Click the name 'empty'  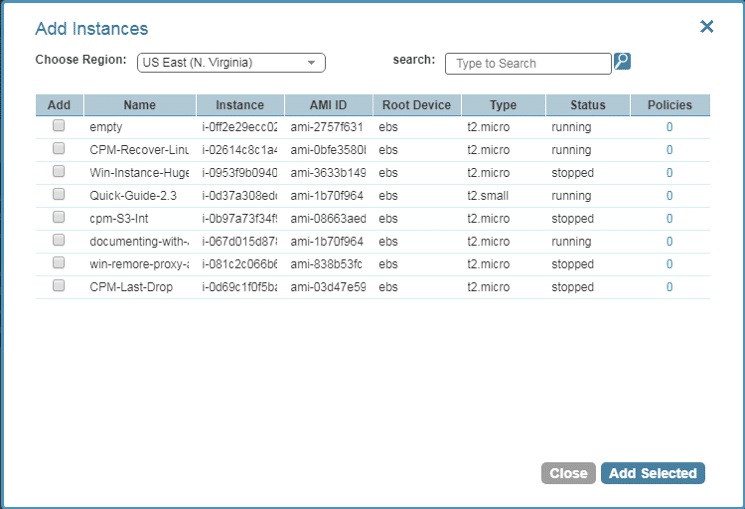point(106,127)
